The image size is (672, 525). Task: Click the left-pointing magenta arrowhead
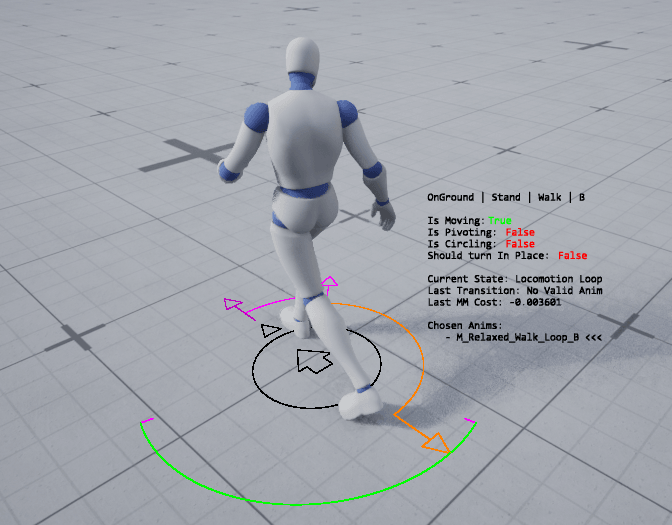pos(233,304)
